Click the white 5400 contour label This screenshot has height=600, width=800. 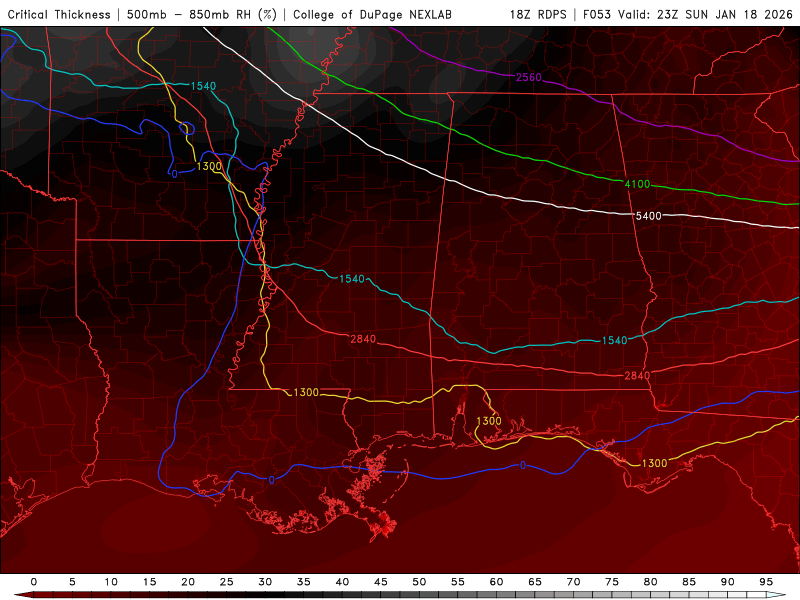coord(648,216)
